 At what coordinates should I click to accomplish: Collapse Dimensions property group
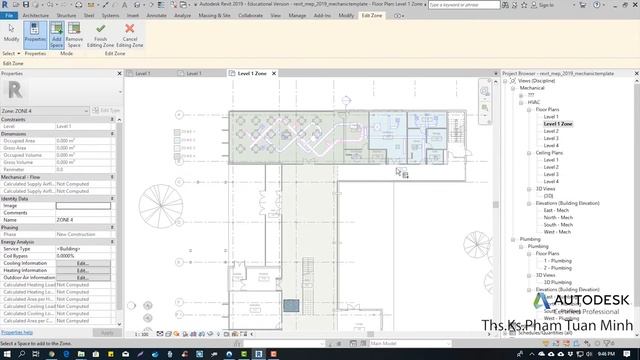(112, 134)
